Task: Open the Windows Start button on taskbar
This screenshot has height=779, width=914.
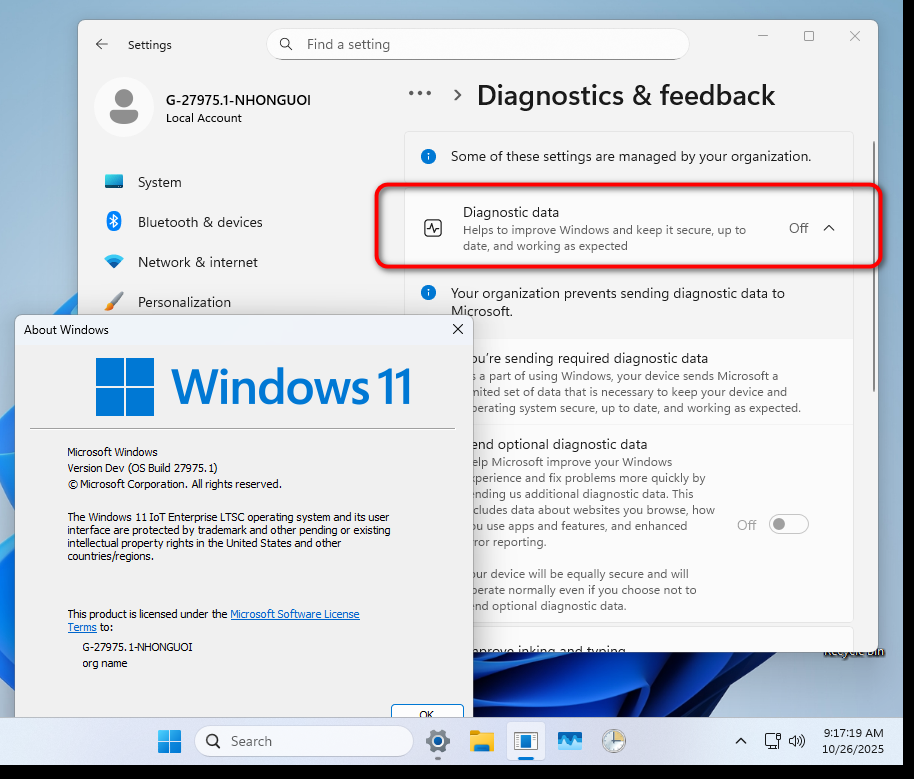Action: click(x=170, y=741)
